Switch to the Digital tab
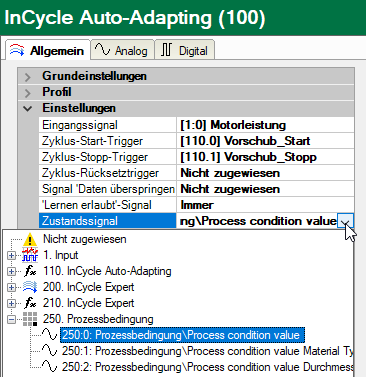Viewport: 366px width, 377px height. point(184,51)
